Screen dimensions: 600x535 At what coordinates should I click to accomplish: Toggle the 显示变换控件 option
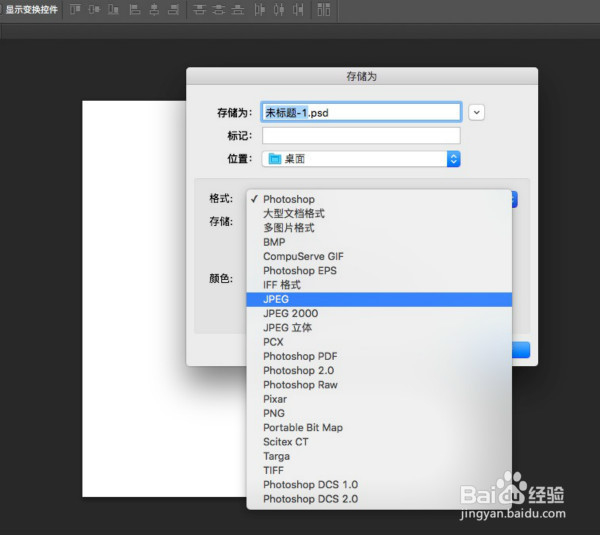point(30,9)
